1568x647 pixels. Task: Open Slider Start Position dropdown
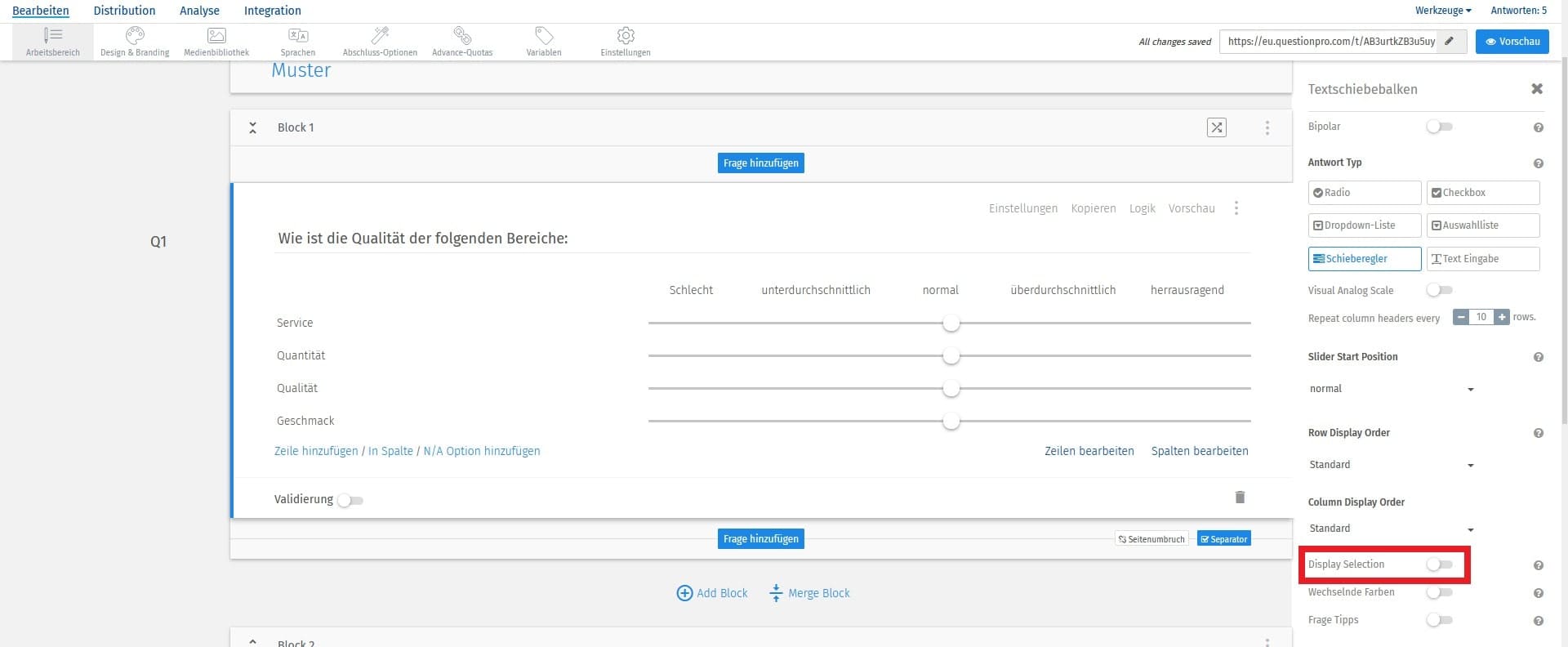pos(1392,389)
